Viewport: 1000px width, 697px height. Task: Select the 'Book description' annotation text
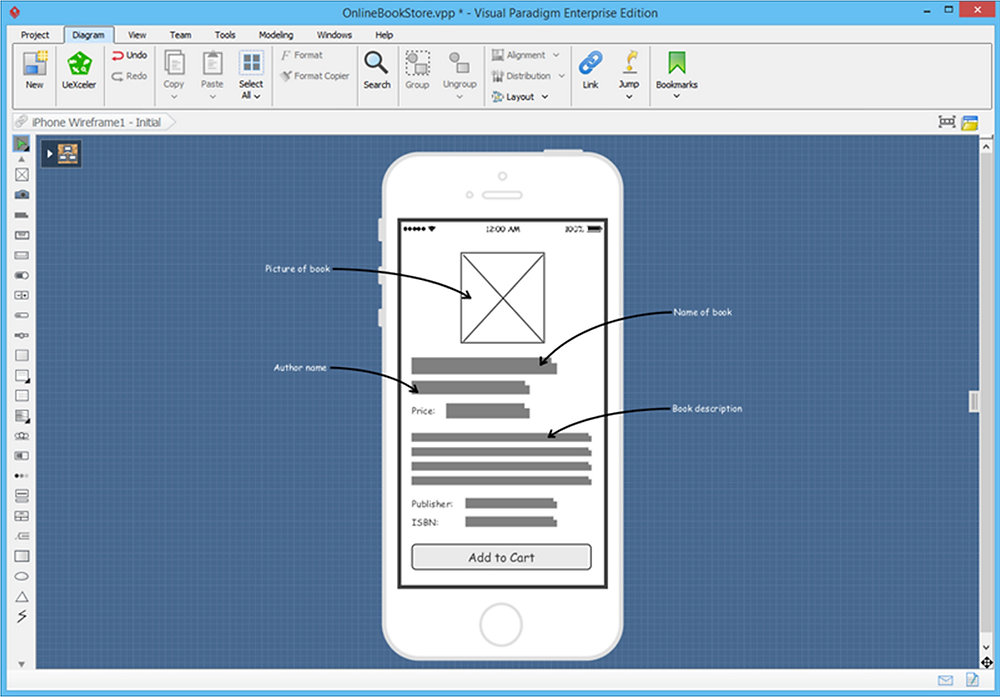[x=707, y=408]
